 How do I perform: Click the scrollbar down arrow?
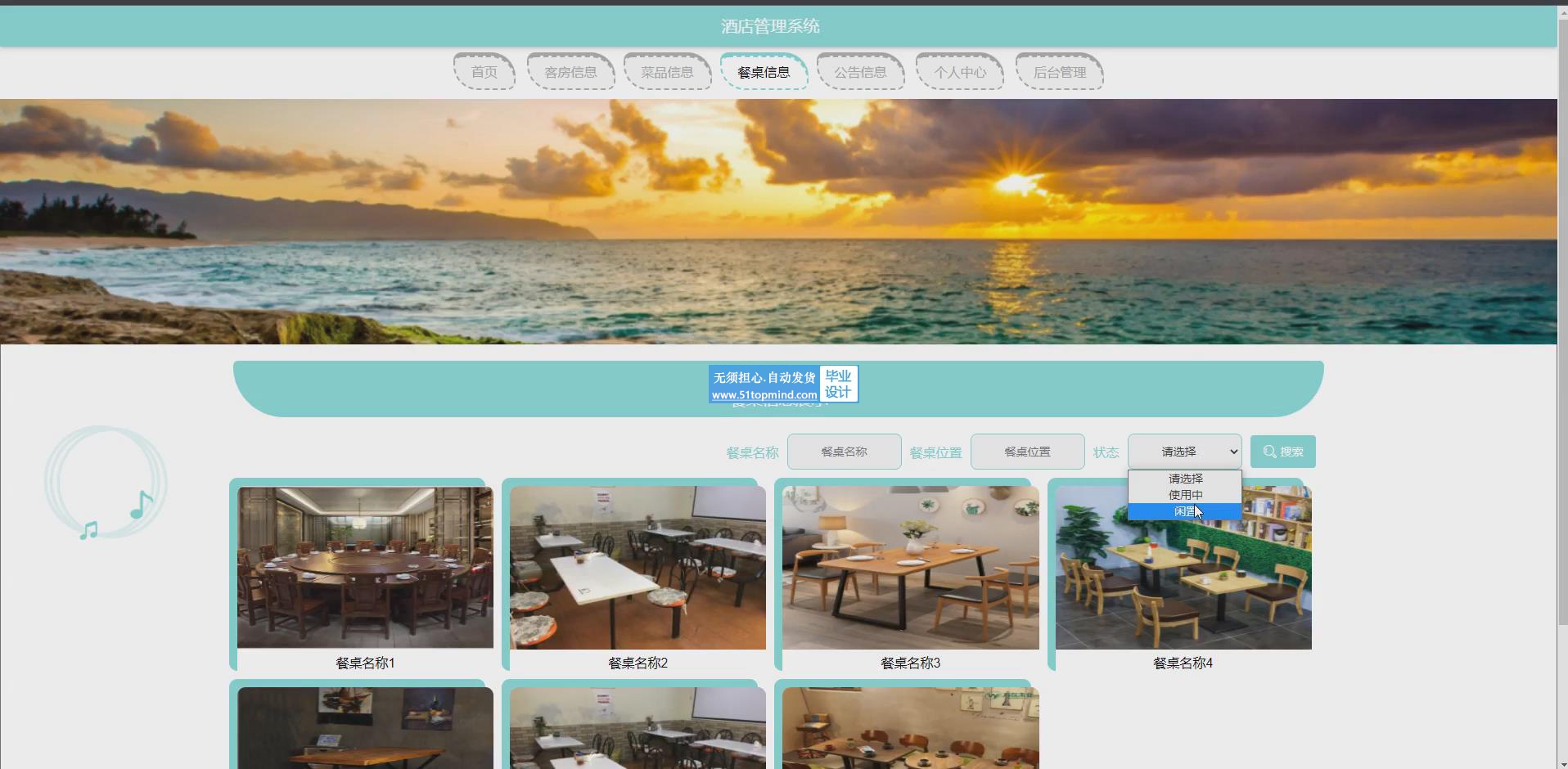click(x=1562, y=764)
